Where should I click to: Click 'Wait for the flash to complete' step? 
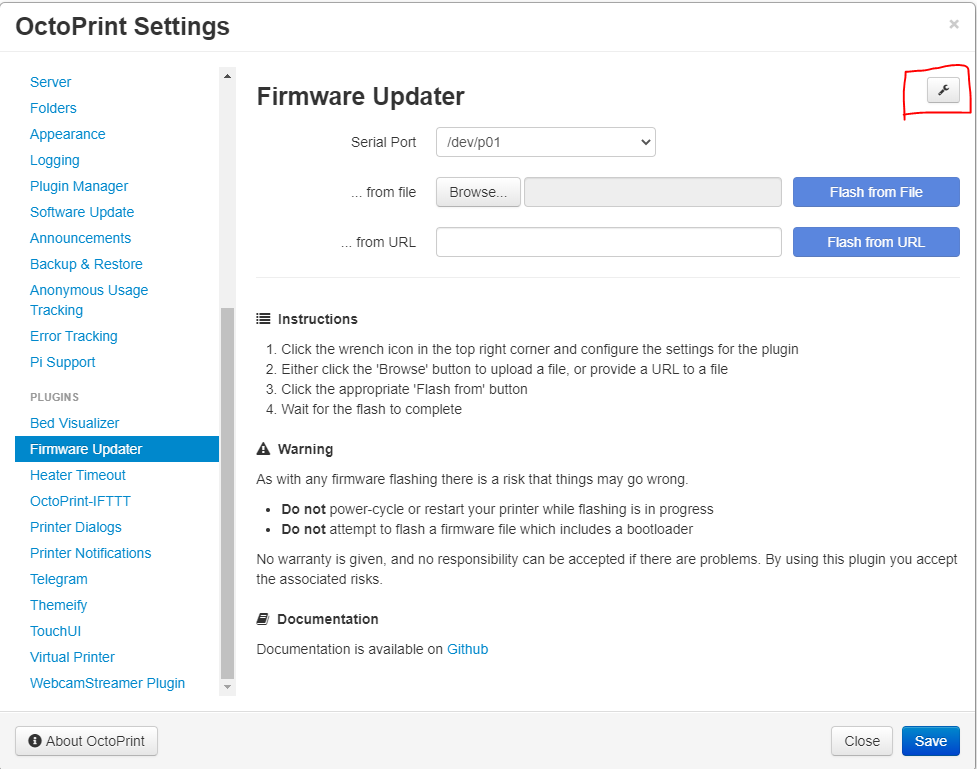[x=371, y=409]
